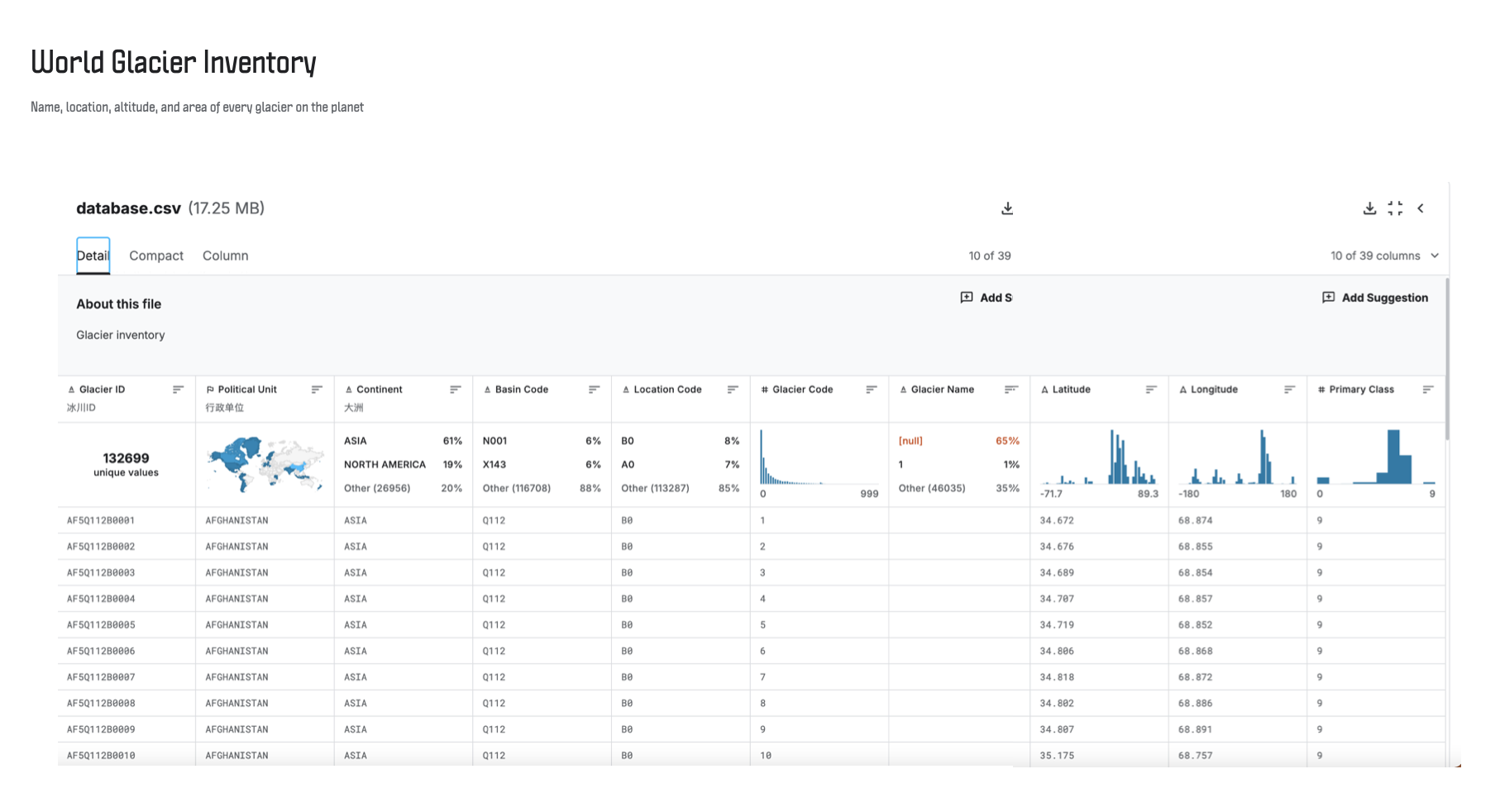
Task: Open sort menu of Glacier Name column
Action: [1010, 389]
